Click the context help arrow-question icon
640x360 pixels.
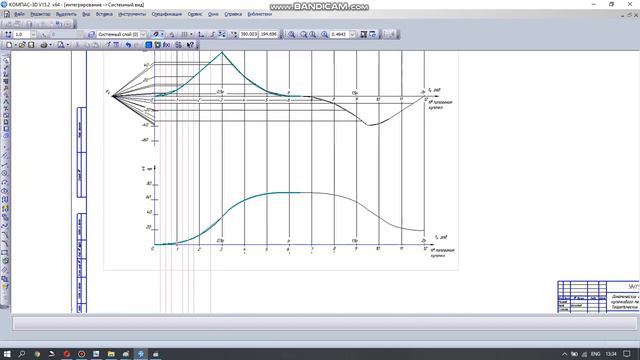190,45
